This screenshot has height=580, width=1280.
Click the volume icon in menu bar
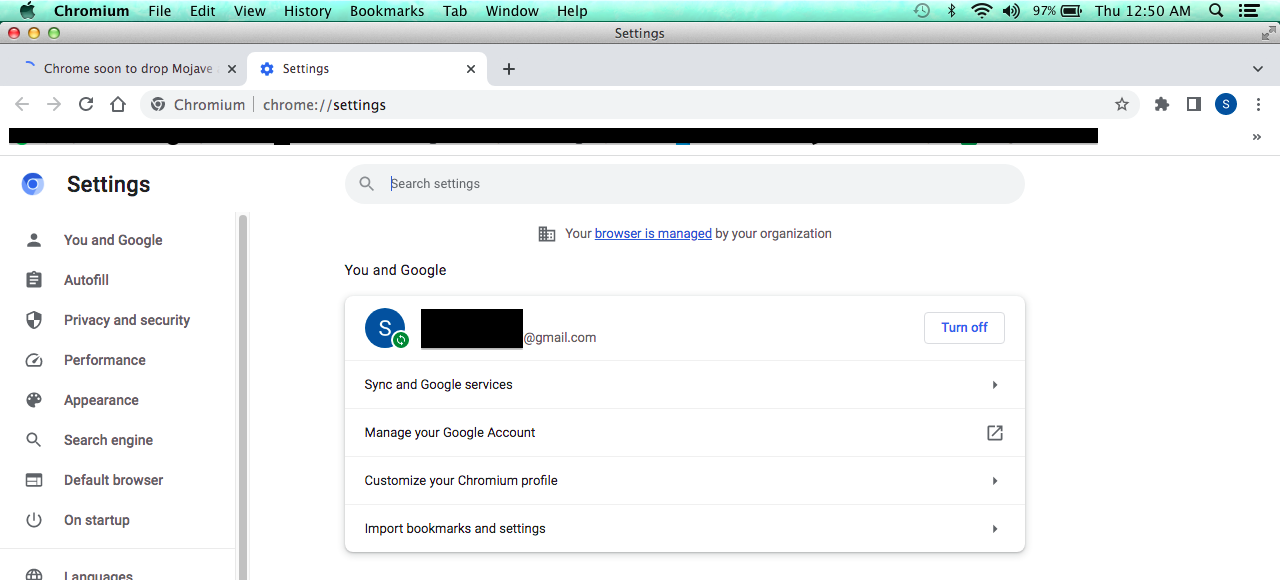pos(1011,11)
